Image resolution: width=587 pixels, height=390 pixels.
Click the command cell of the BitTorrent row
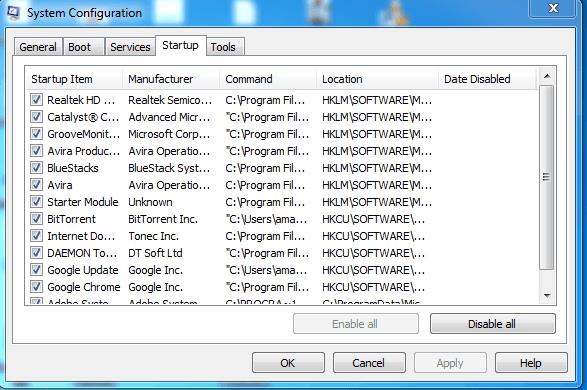[x=266, y=219]
